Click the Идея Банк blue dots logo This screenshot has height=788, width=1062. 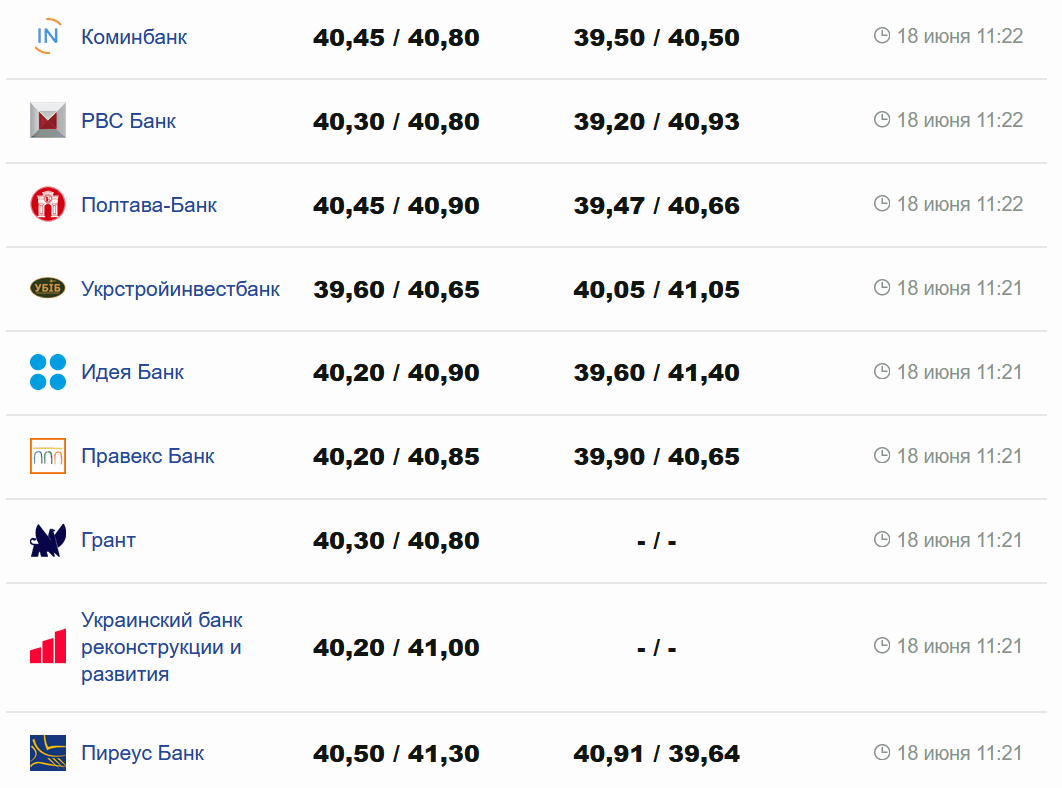pyautogui.click(x=48, y=372)
